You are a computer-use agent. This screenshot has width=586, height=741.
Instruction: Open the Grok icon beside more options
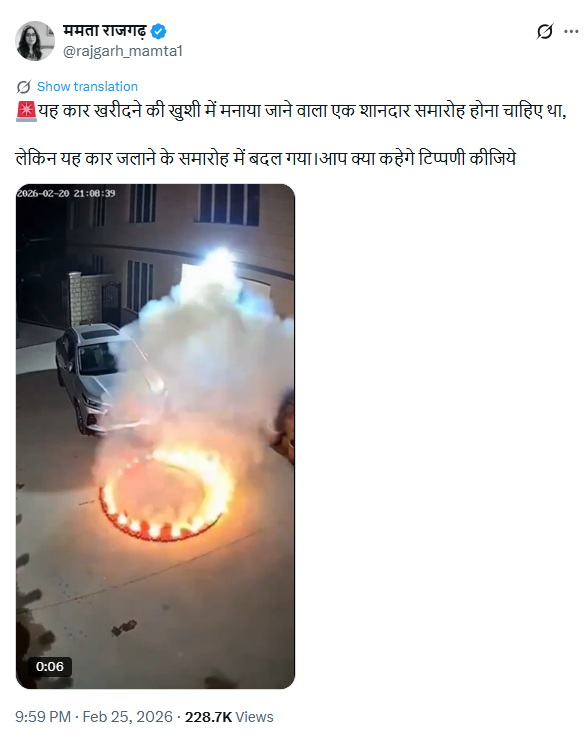[x=544, y=32]
